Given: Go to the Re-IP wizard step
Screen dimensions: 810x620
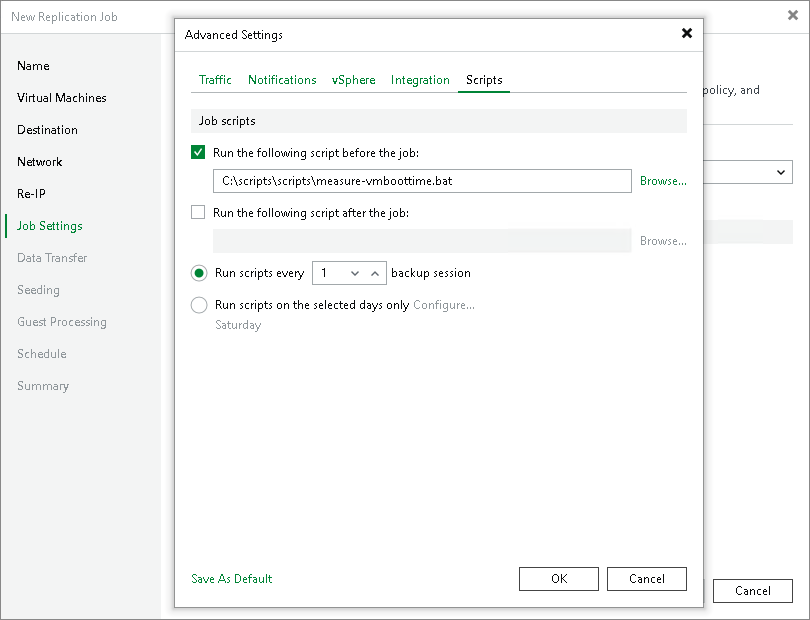Looking at the screenshot, I should 31,194.
